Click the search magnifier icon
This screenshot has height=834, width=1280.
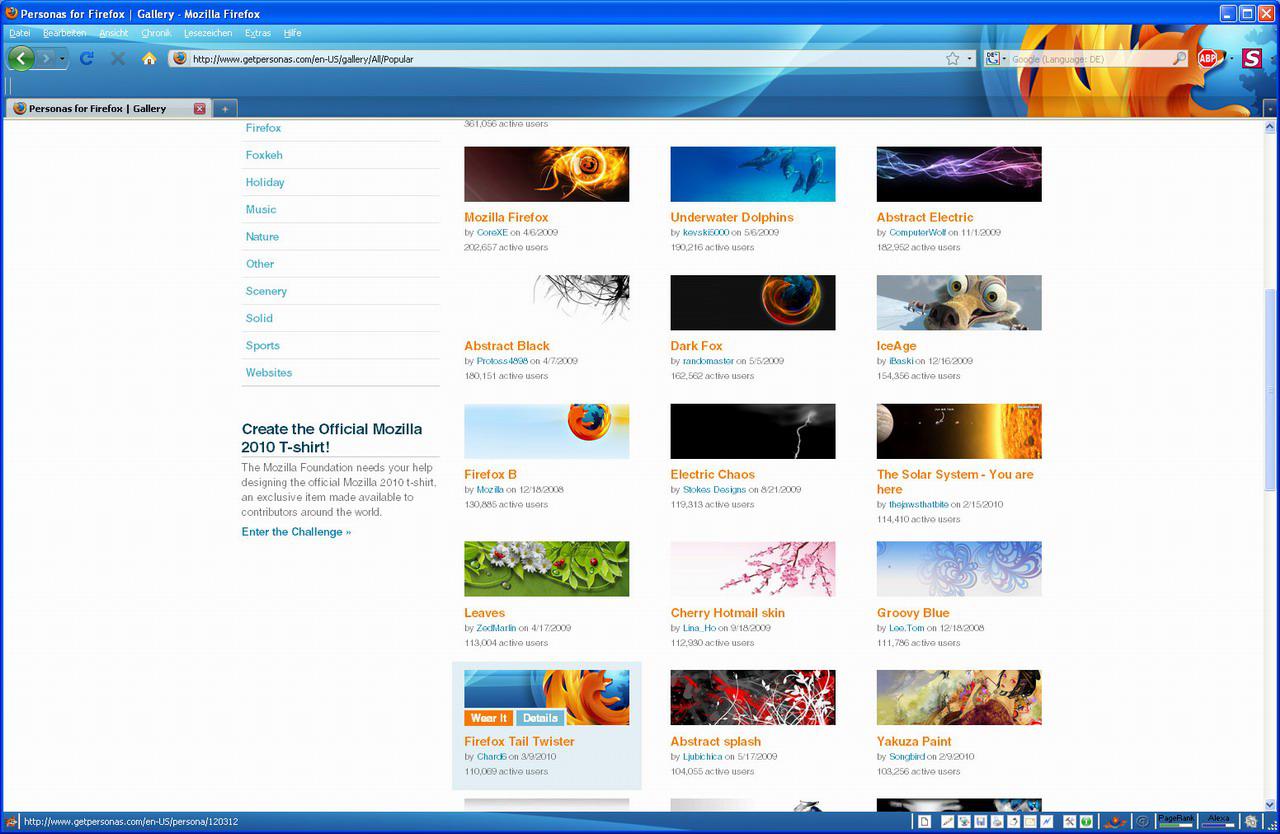click(1179, 59)
